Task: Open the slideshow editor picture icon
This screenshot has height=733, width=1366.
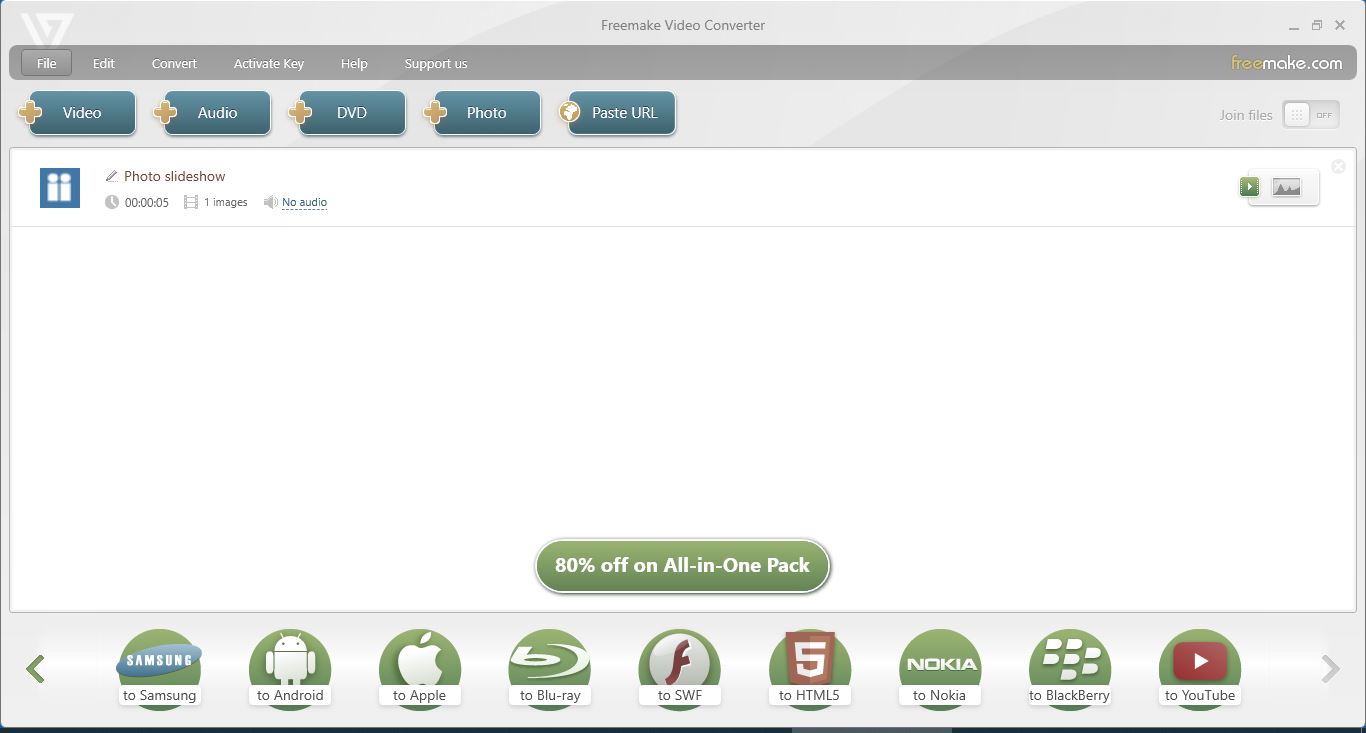Action: (1286, 187)
